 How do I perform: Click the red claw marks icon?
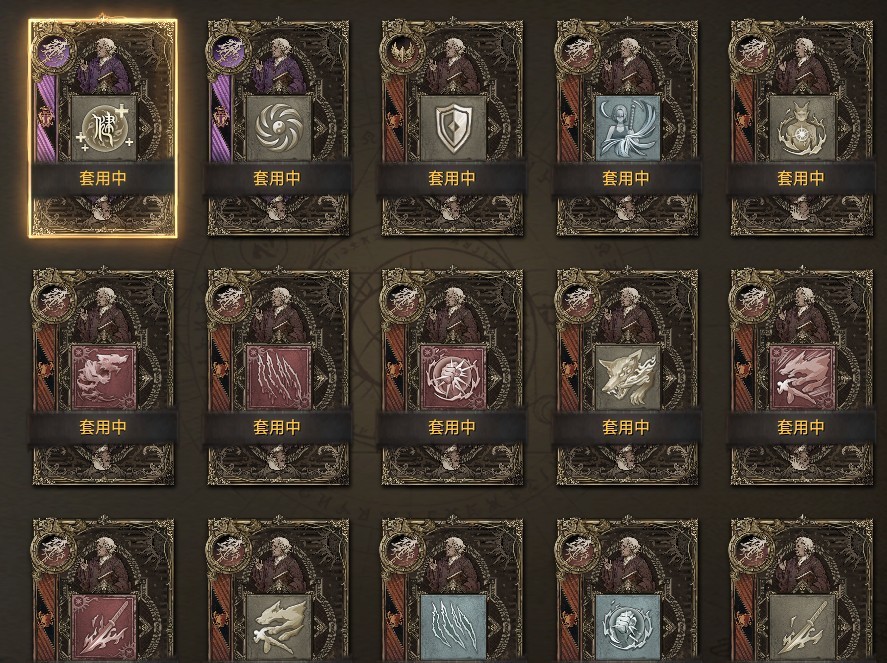279,377
